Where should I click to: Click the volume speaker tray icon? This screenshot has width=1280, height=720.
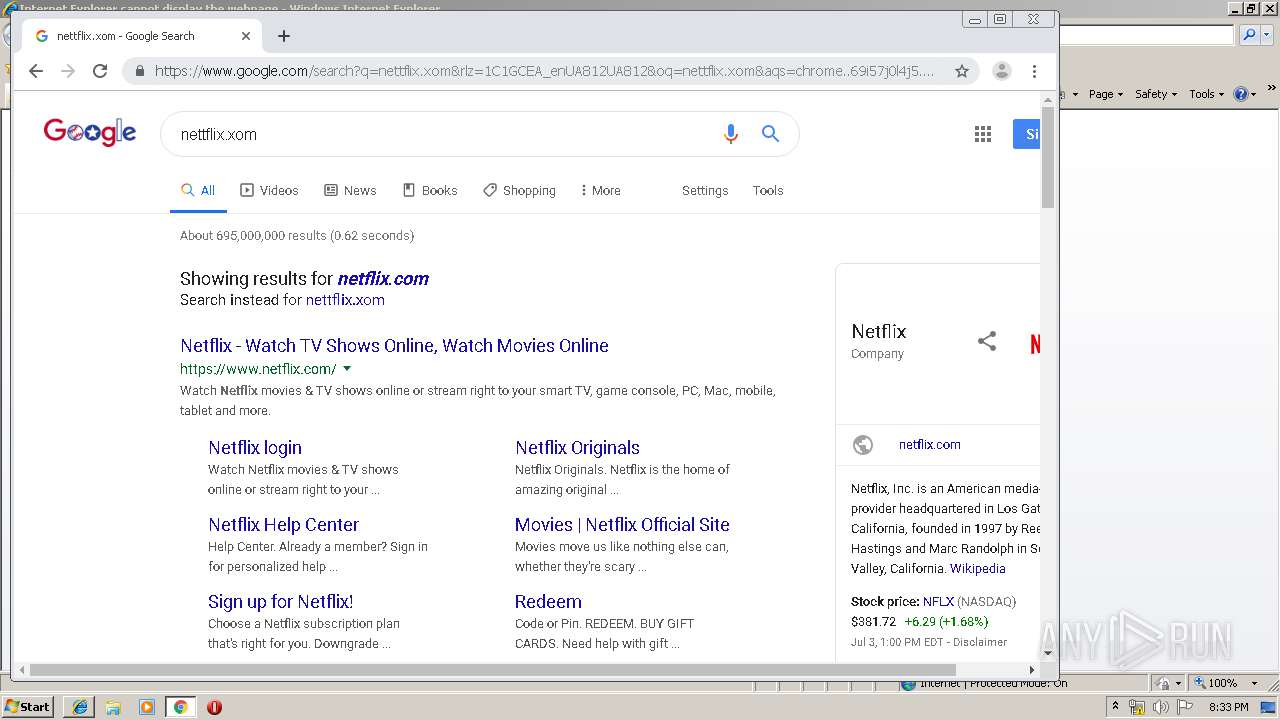(x=1160, y=707)
